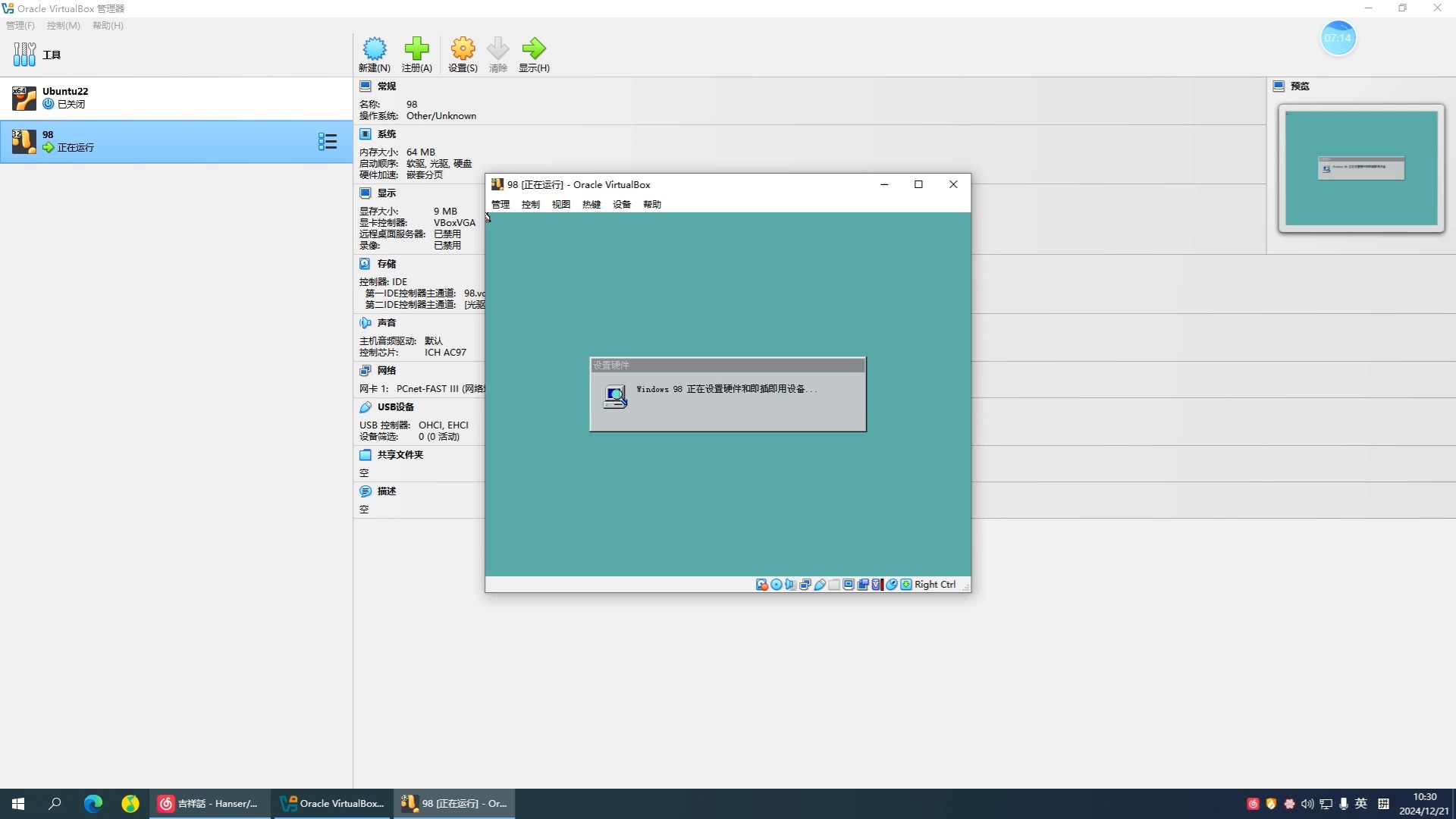Click the pink flower tray icon
The width and height of the screenshot is (1456, 819).
point(1289,804)
